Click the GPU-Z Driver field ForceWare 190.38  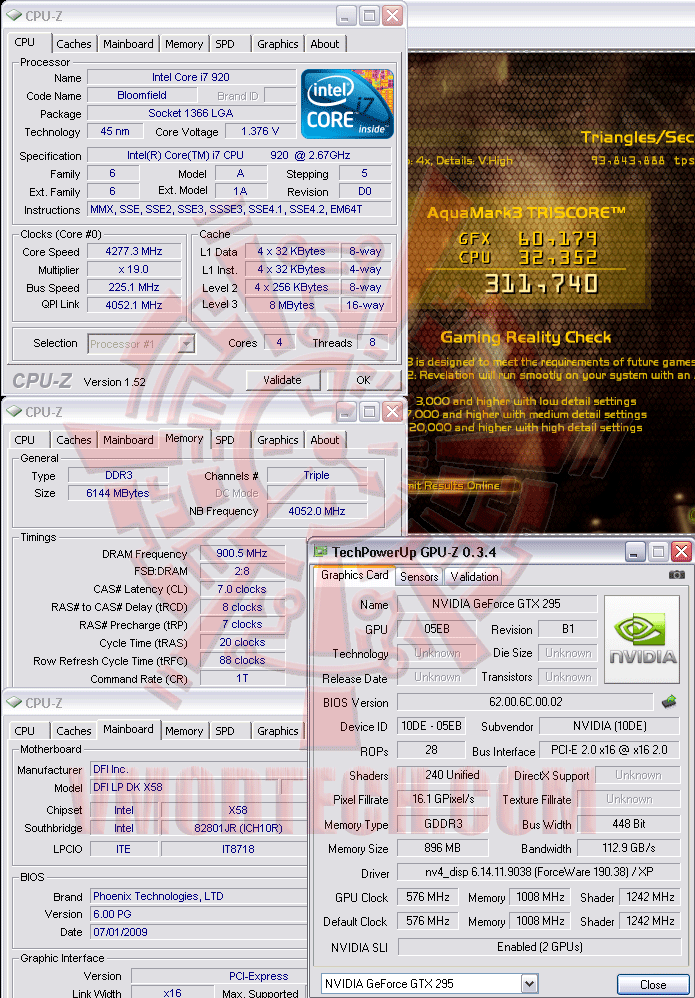pyautogui.click(x=539, y=872)
